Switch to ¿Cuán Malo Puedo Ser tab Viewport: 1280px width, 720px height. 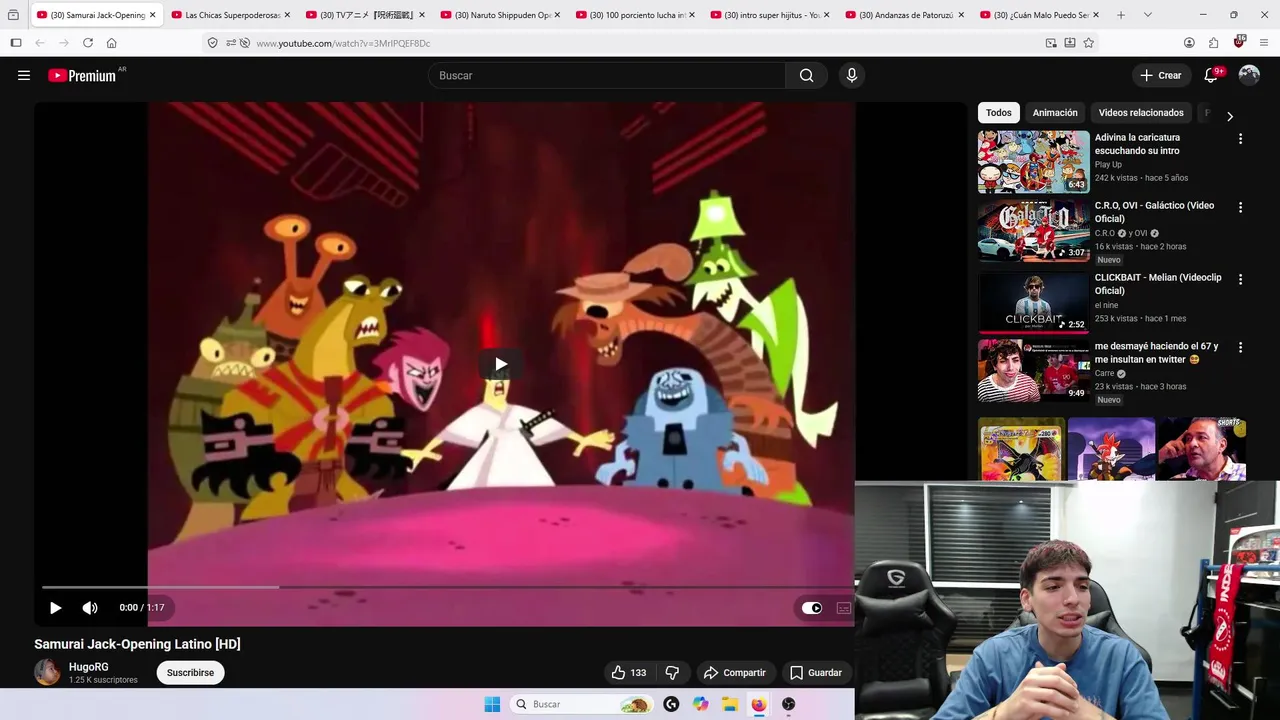(x=1039, y=15)
